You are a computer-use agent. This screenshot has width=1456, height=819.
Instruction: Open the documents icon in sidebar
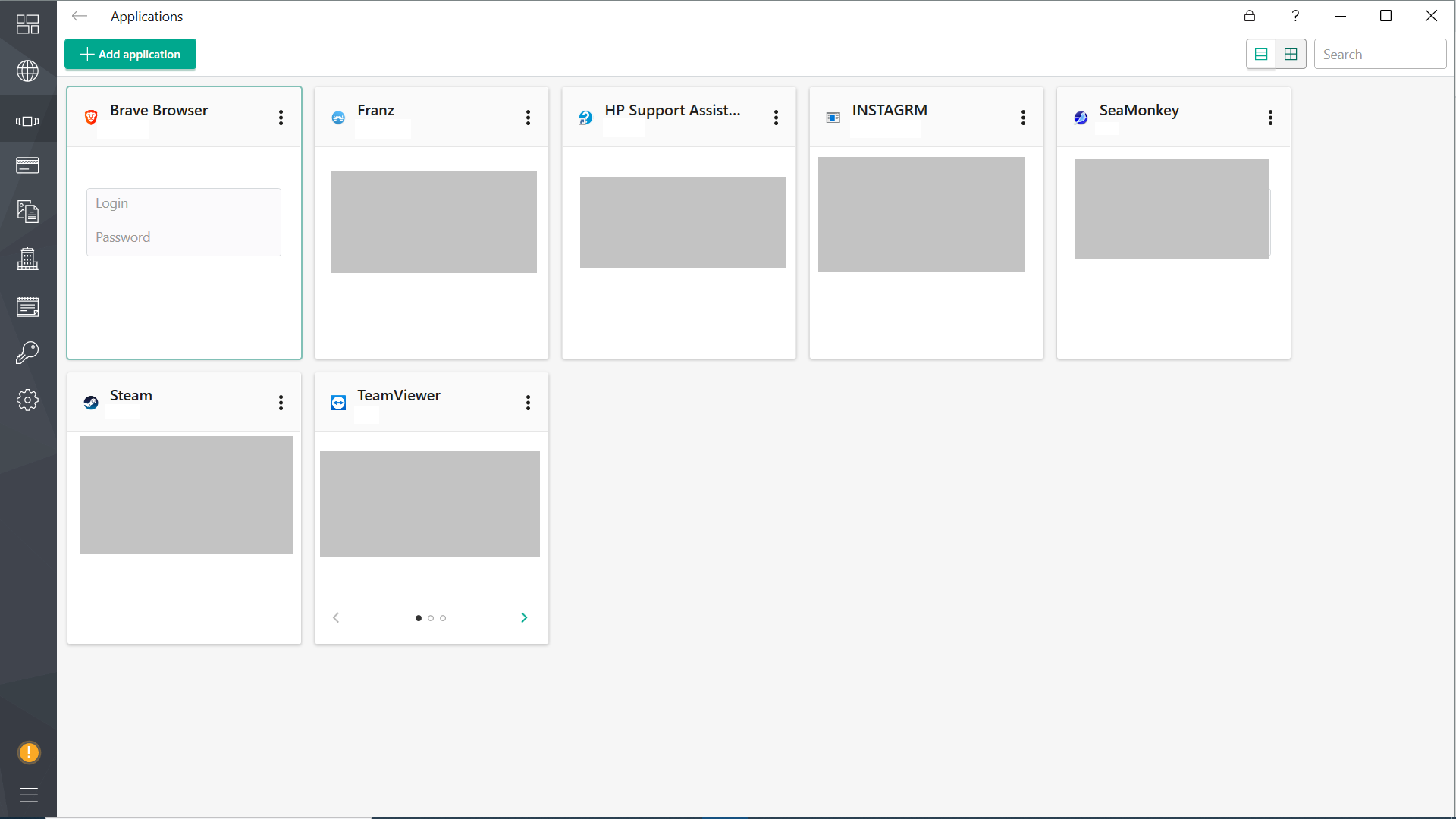(x=28, y=212)
